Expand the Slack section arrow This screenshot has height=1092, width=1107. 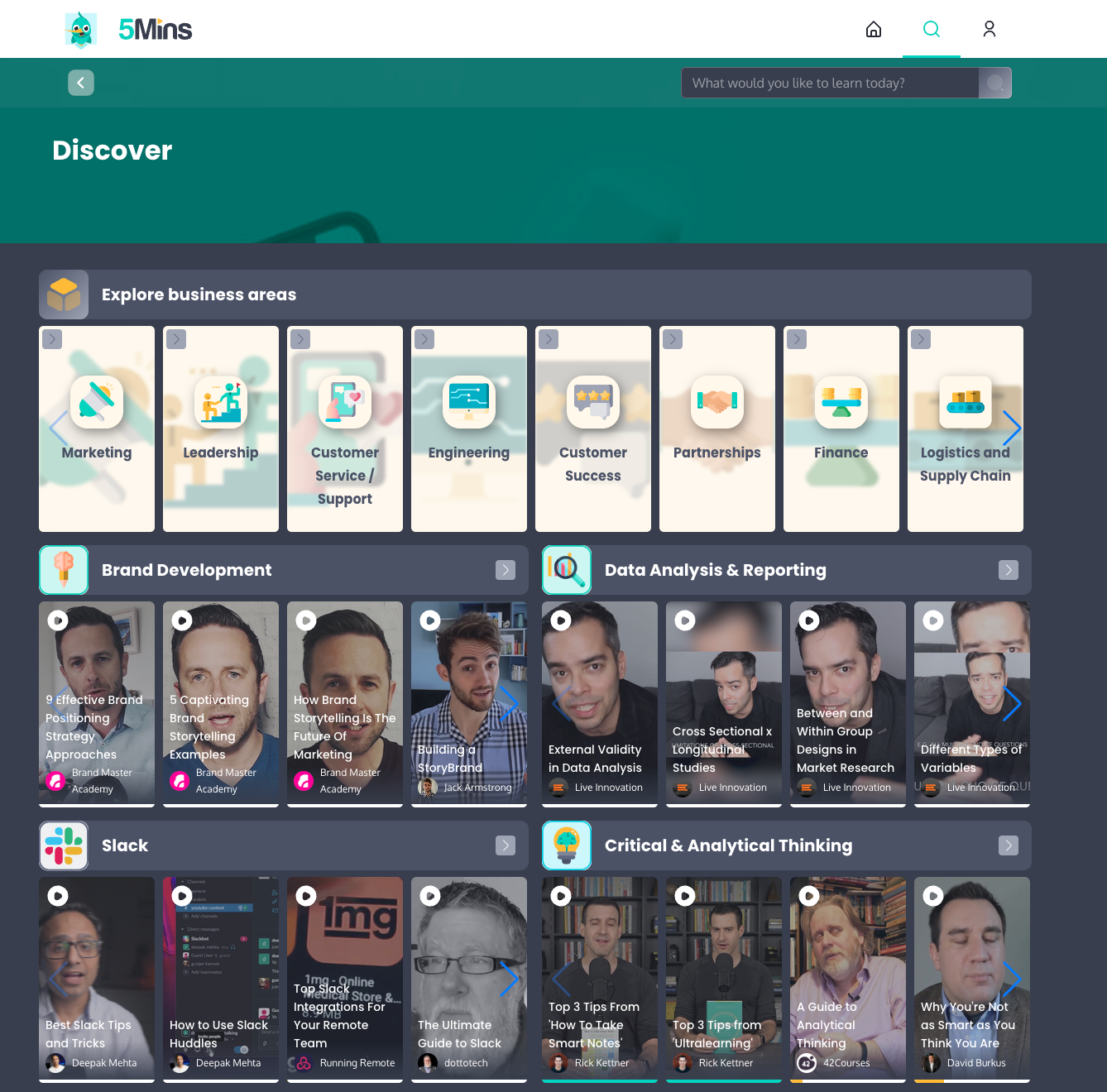506,845
